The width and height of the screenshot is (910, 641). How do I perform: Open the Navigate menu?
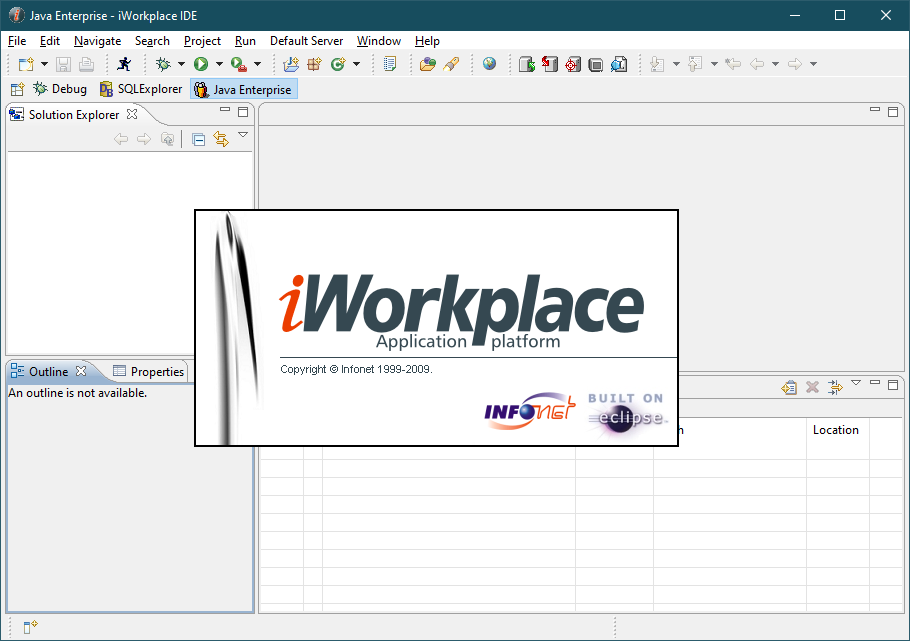pos(98,41)
